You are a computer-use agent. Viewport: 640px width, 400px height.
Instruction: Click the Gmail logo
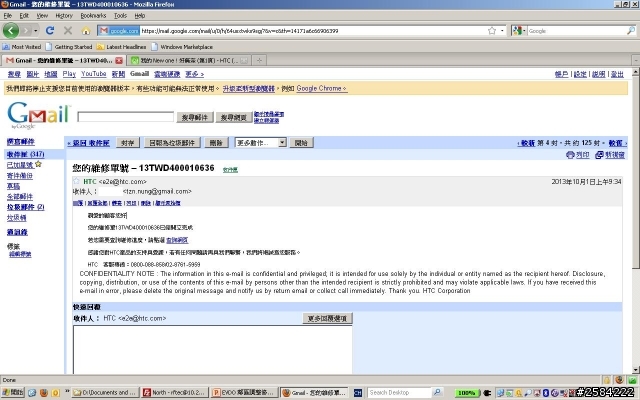tap(38, 115)
